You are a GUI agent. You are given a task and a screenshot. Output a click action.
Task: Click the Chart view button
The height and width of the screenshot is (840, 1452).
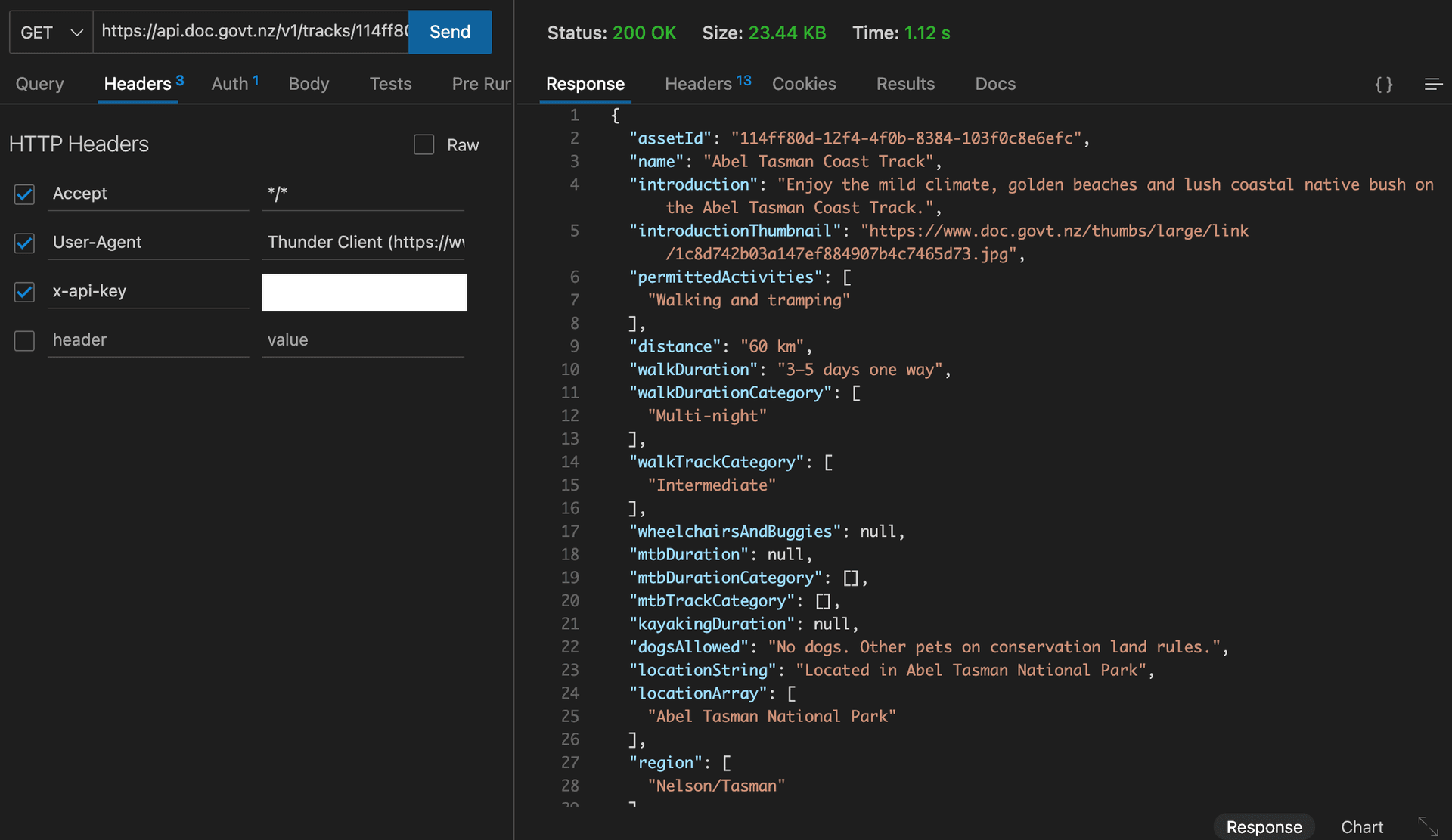click(x=1361, y=825)
